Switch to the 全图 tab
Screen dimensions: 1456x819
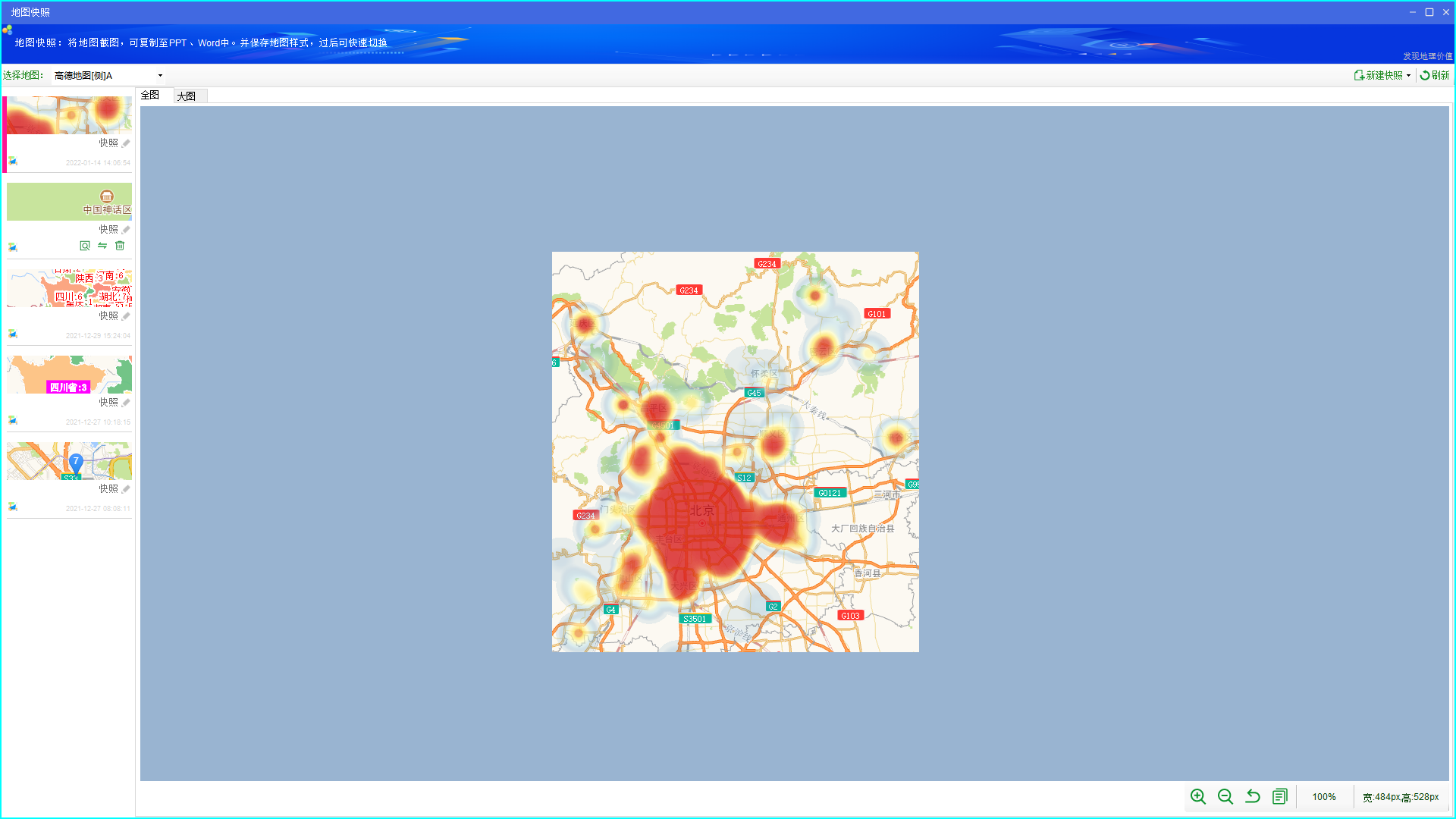tap(150, 96)
